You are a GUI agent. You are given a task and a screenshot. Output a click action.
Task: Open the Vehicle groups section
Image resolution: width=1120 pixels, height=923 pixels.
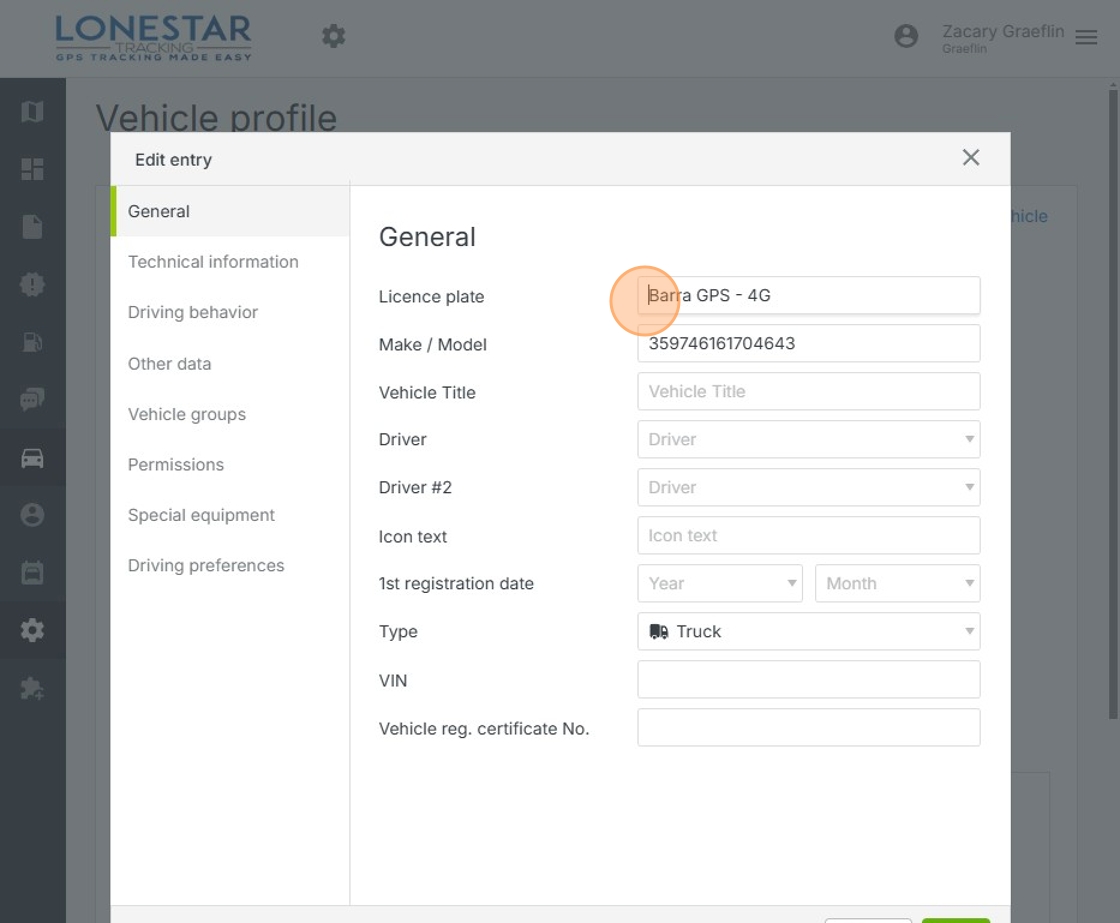[187, 414]
